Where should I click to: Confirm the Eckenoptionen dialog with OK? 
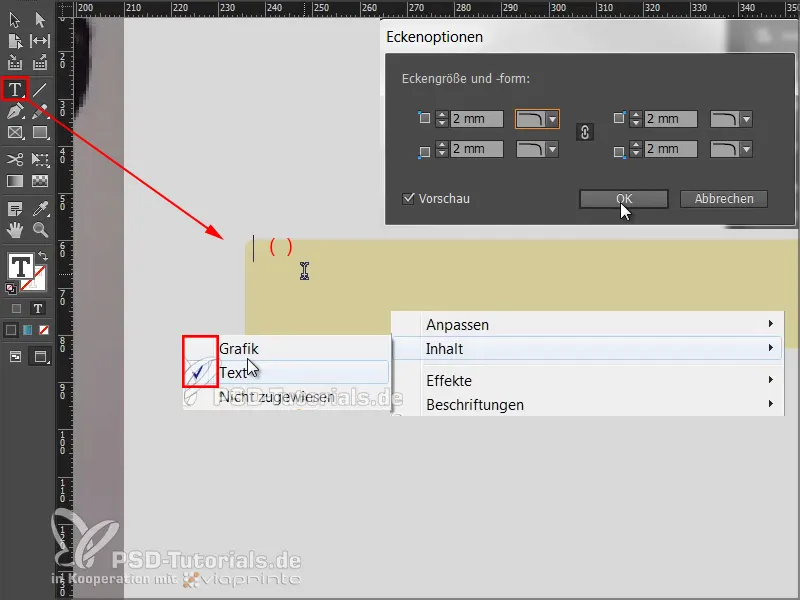pyautogui.click(x=623, y=198)
